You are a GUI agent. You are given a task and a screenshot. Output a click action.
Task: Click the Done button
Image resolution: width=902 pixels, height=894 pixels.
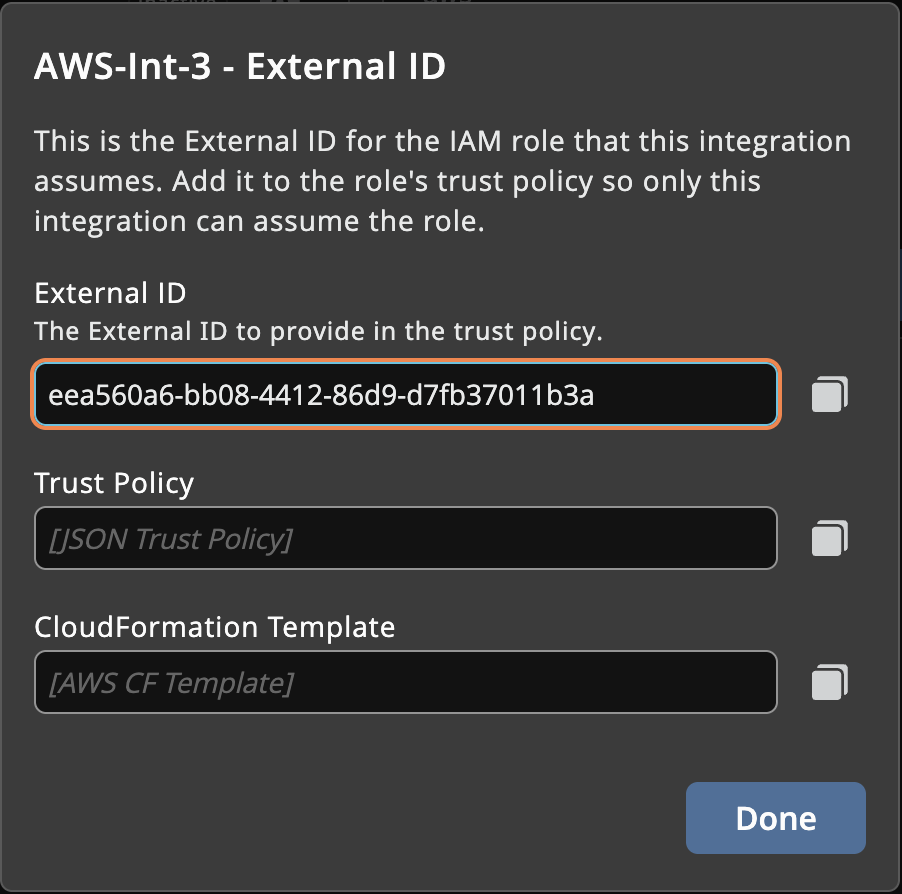[775, 817]
